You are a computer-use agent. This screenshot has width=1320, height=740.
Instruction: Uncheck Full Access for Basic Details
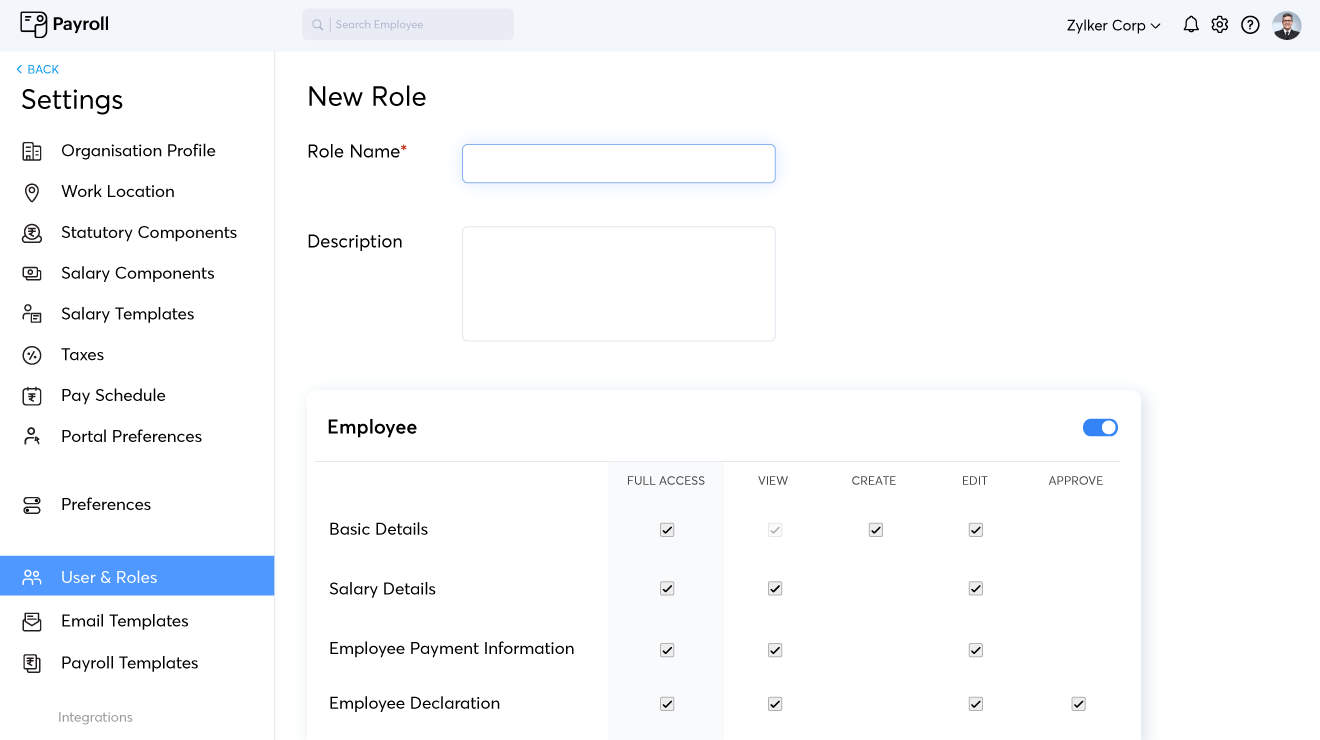tap(666, 529)
